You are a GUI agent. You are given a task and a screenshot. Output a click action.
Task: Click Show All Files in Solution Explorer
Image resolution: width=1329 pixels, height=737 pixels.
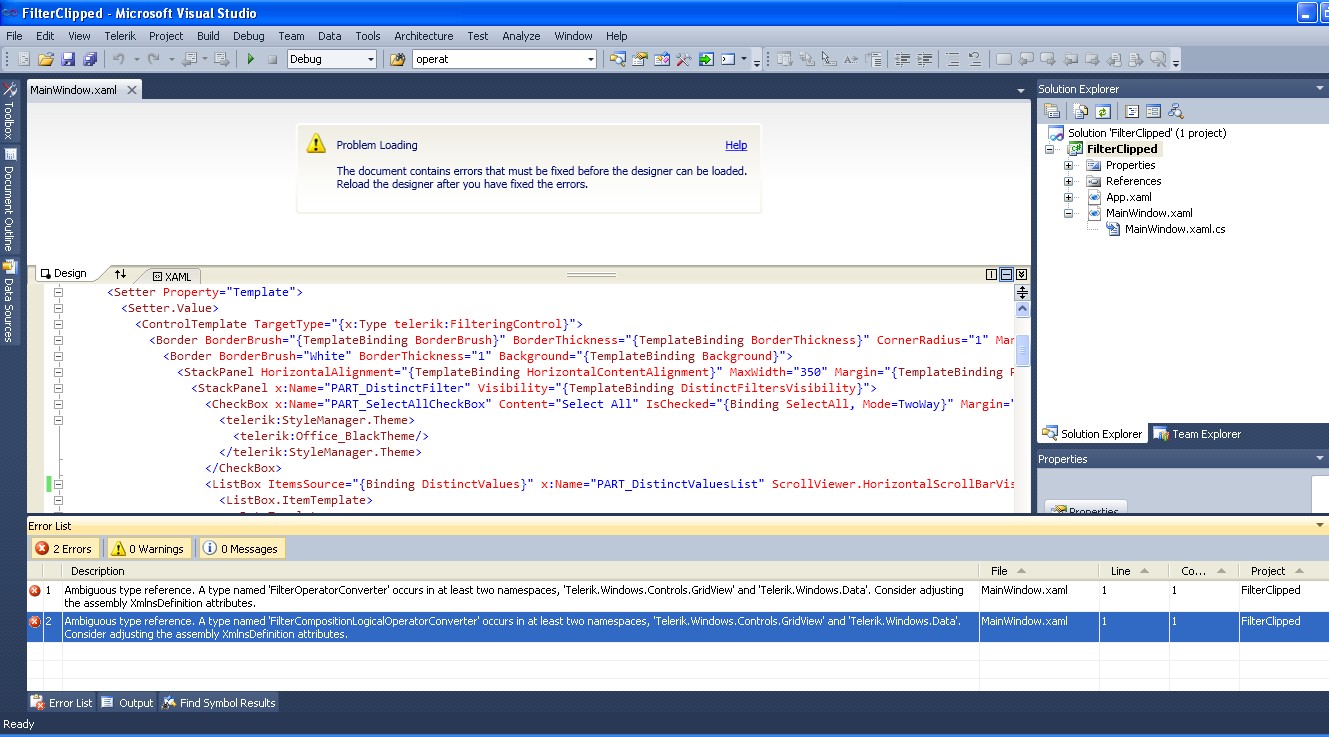1081,111
